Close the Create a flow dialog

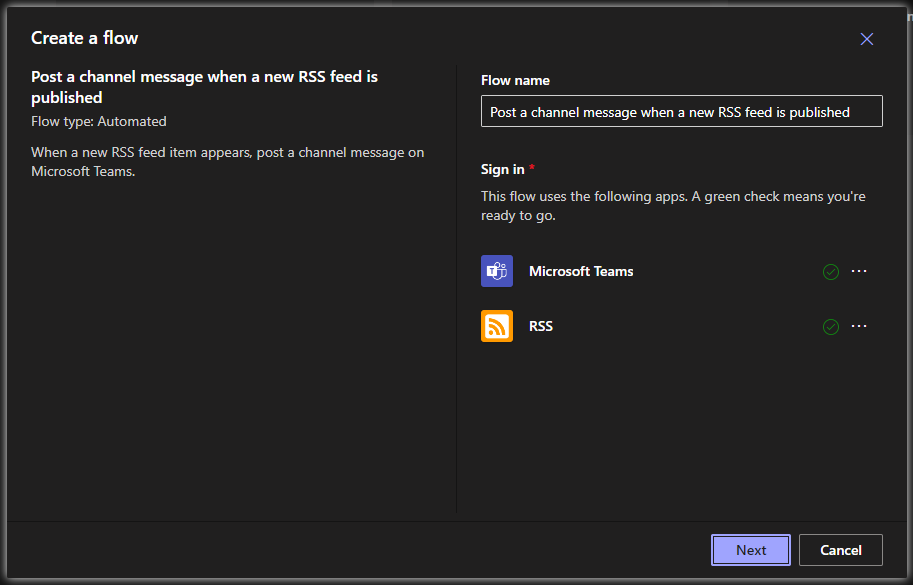coord(866,39)
